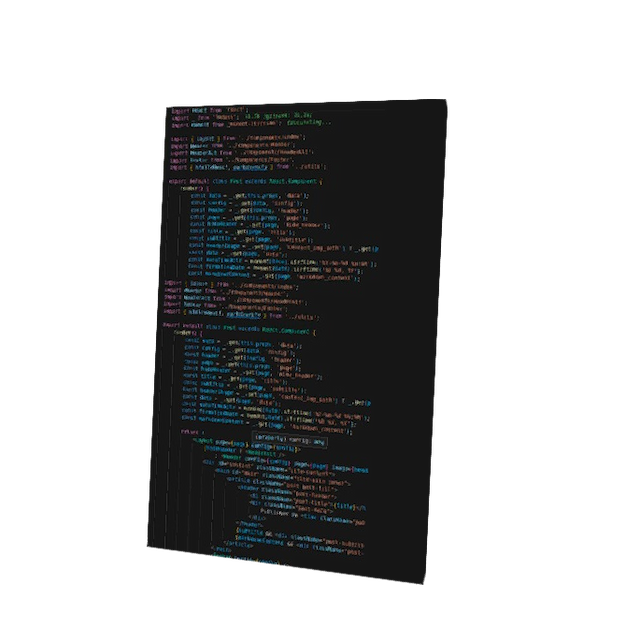Click the "(property) config: any" hover tooltip
Image resolution: width=640 pixels, height=640 pixels.
(x=289, y=439)
